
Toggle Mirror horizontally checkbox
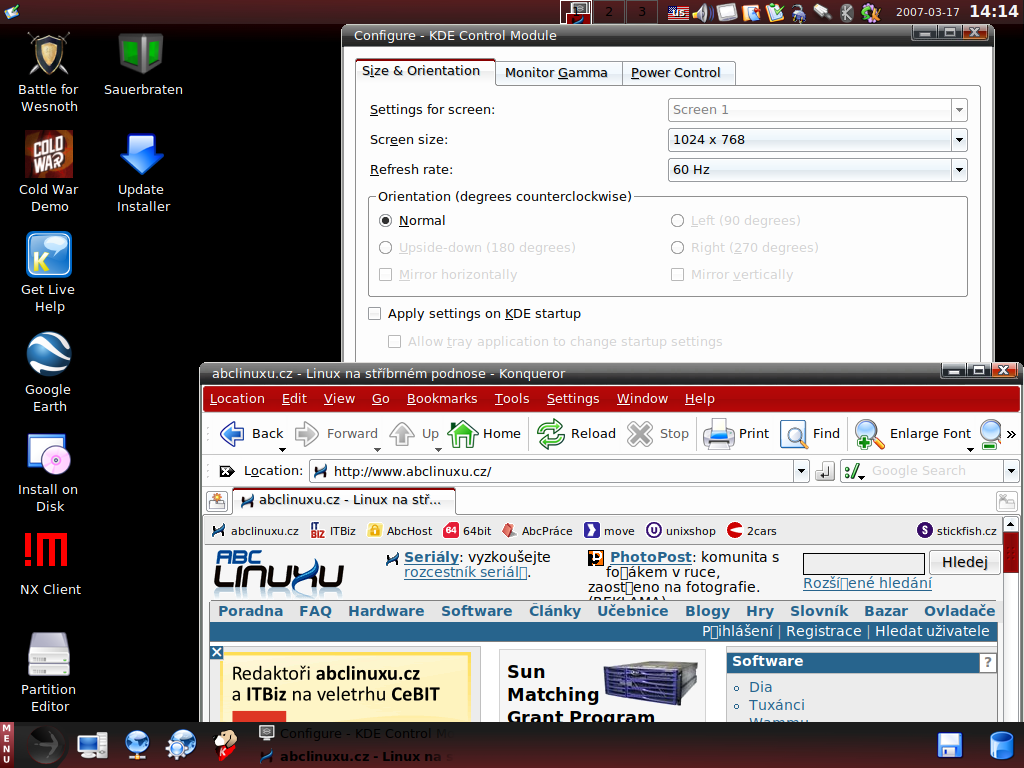click(385, 274)
